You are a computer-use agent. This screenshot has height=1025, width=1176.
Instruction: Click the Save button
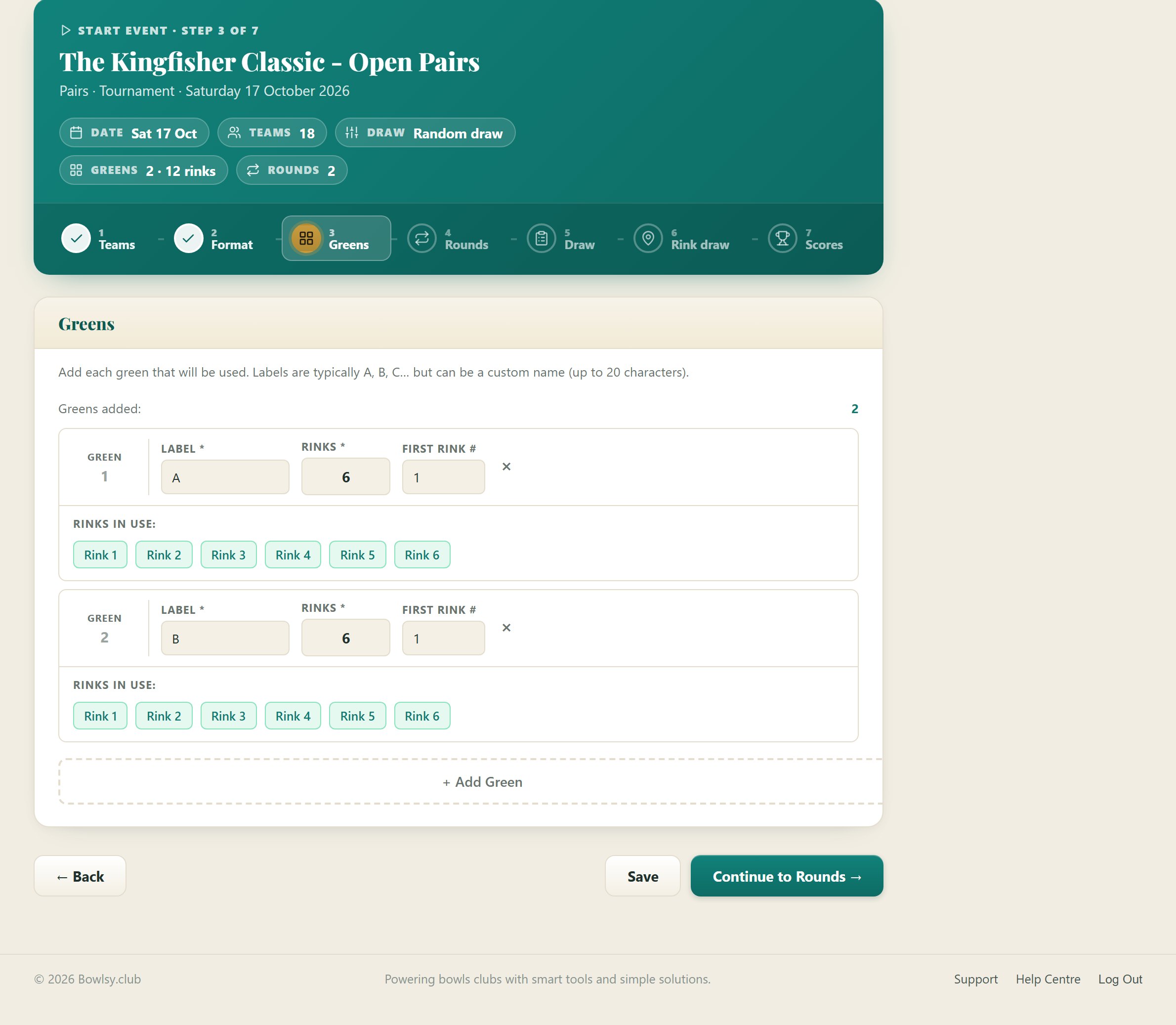(642, 876)
